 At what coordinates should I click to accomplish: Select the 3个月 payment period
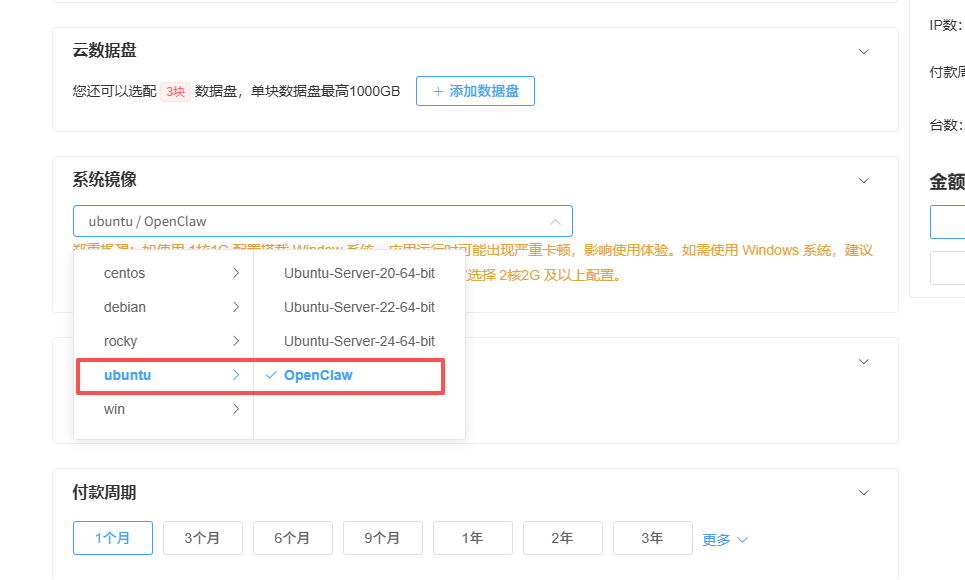[x=203, y=538]
